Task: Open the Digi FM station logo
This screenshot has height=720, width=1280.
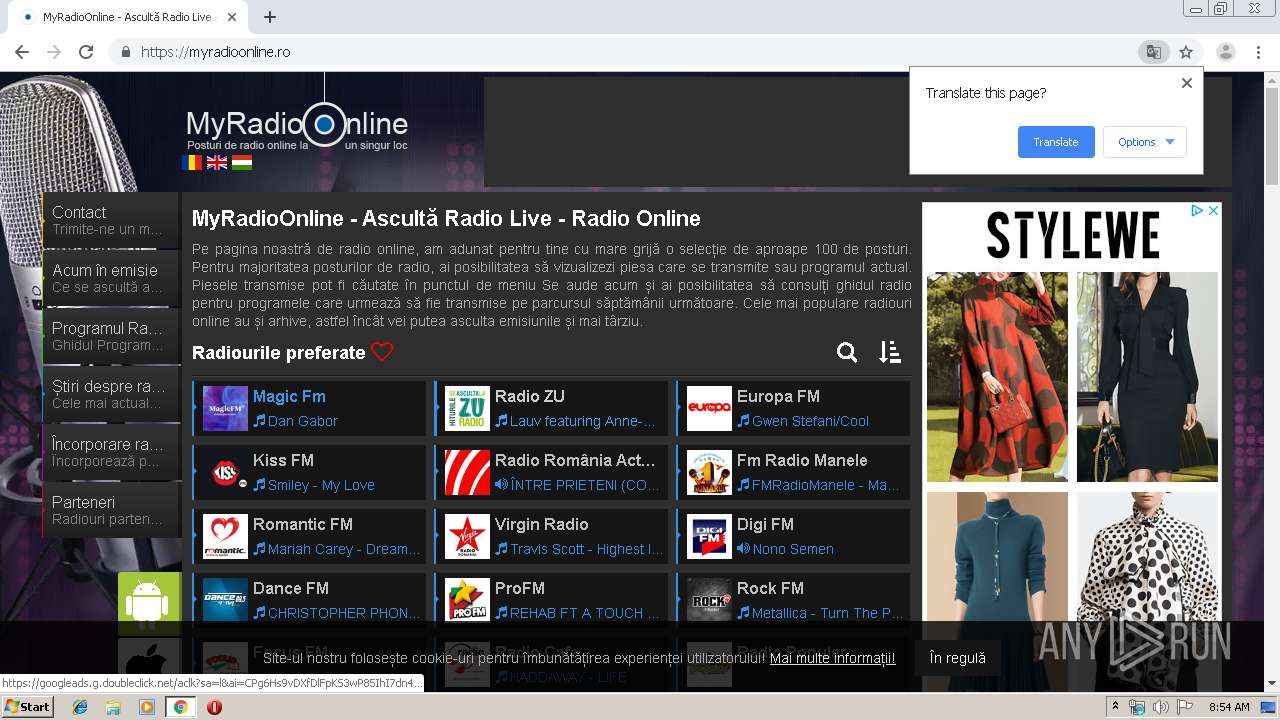Action: (709, 536)
